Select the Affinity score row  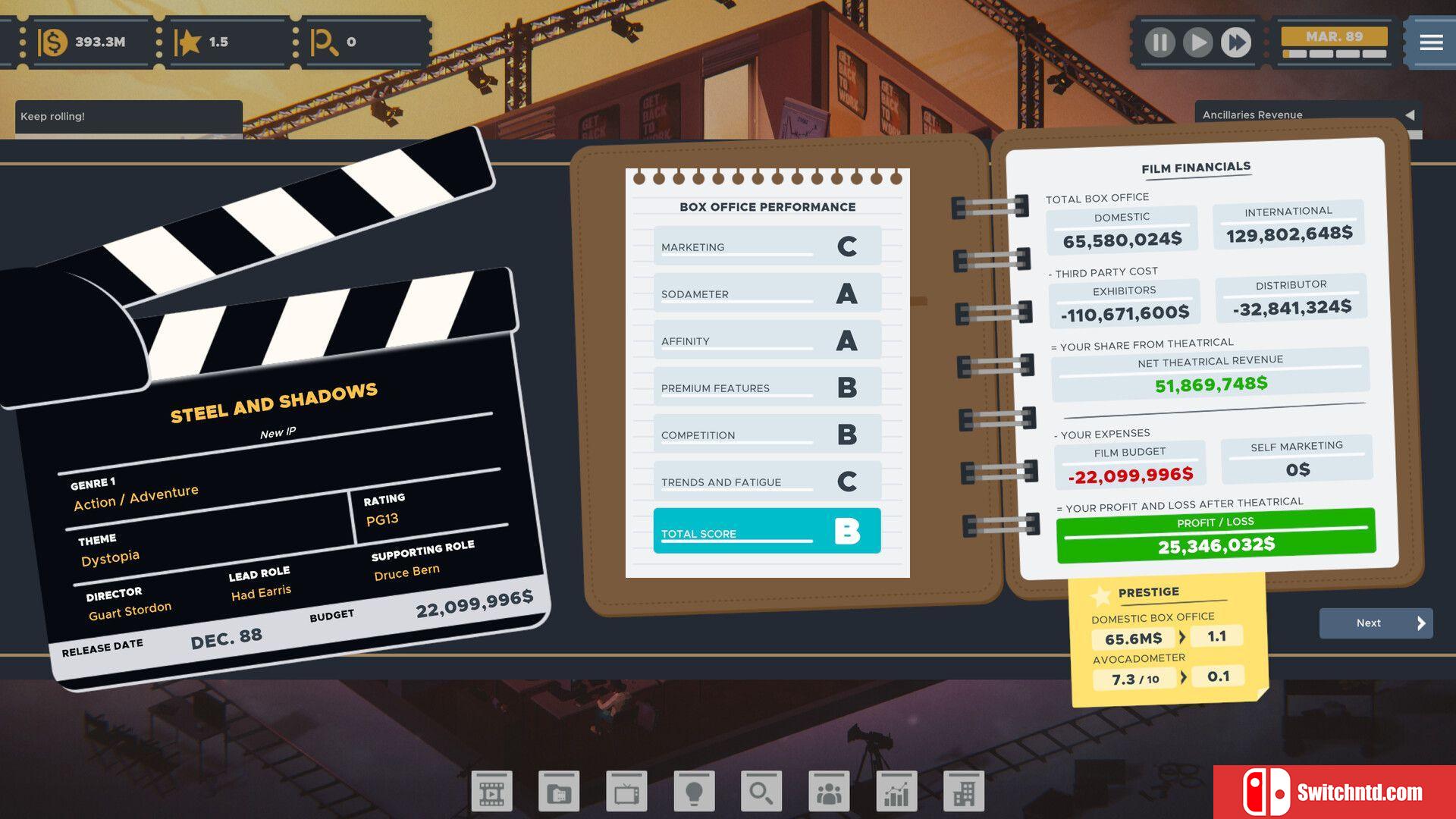point(767,340)
